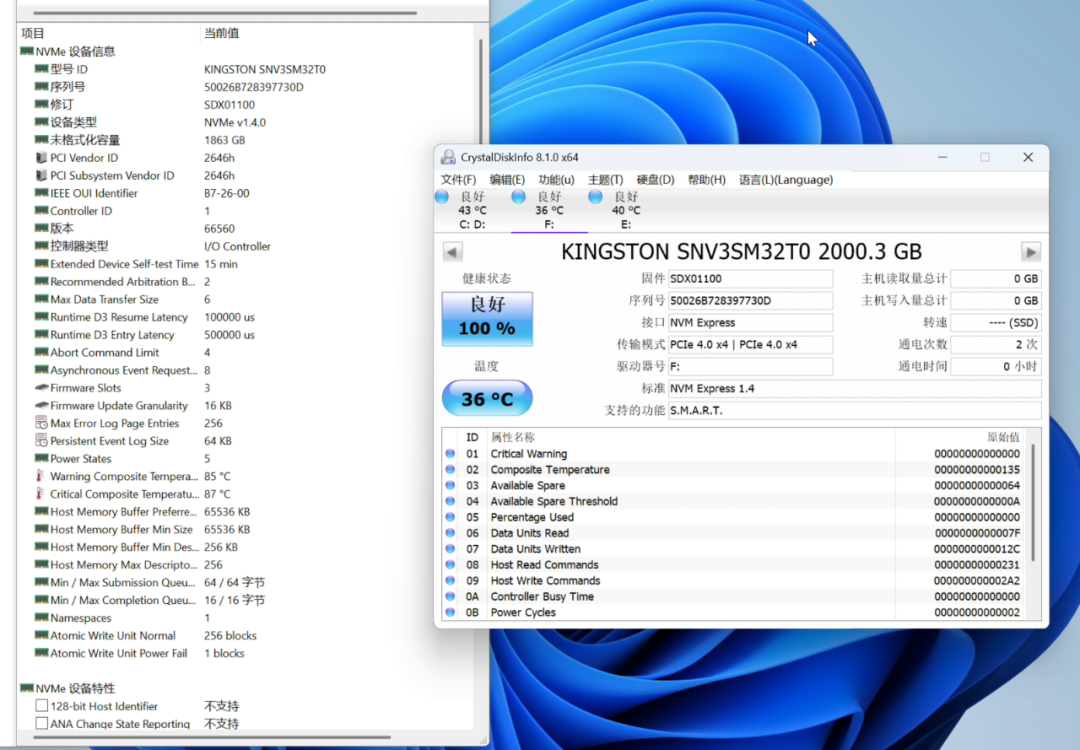The height and width of the screenshot is (750, 1080).
Task: Click the log icon beside Persistent Event Log Size
Action: [41, 441]
